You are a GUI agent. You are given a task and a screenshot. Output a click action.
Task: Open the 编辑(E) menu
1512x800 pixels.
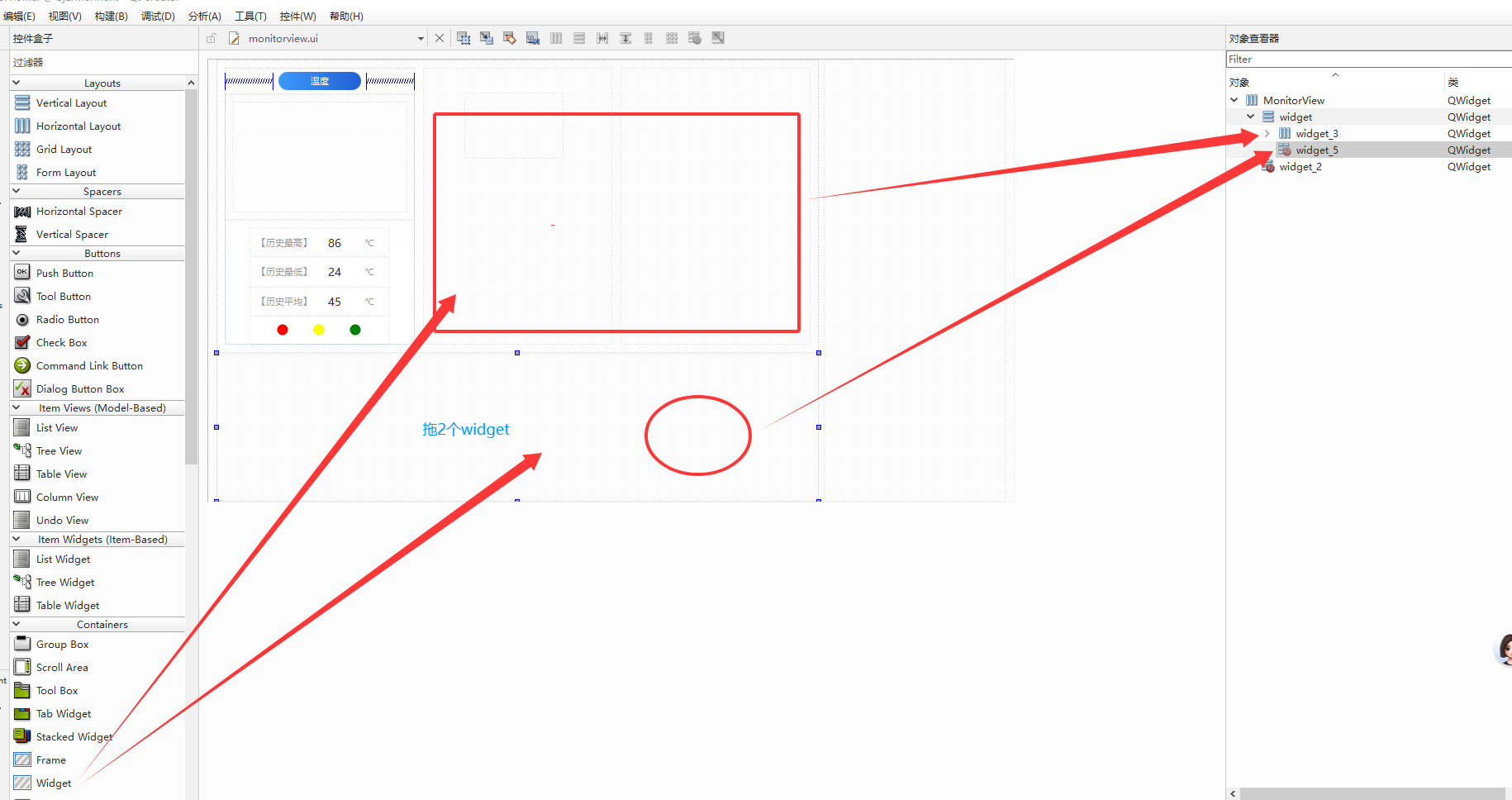coord(19,16)
